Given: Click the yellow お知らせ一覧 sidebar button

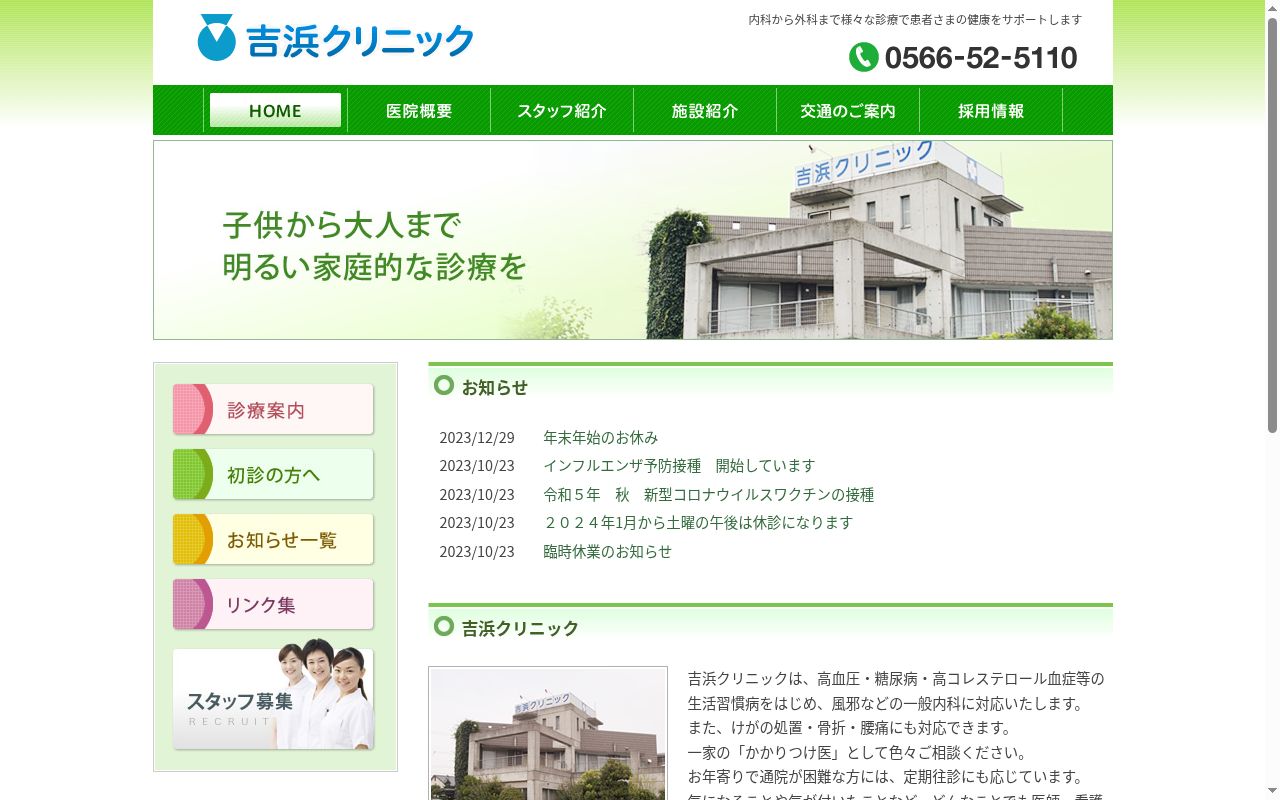Looking at the screenshot, I should 273,539.
